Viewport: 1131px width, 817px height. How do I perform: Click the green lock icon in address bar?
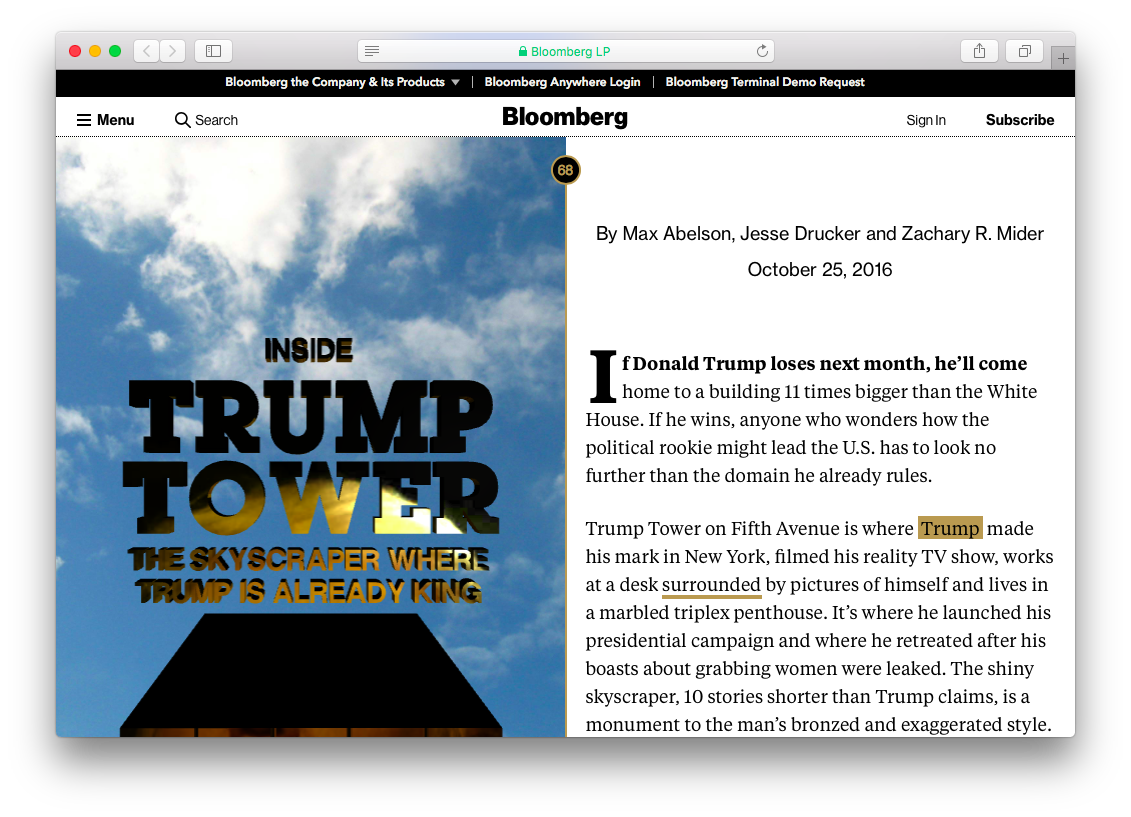pyautogui.click(x=523, y=51)
